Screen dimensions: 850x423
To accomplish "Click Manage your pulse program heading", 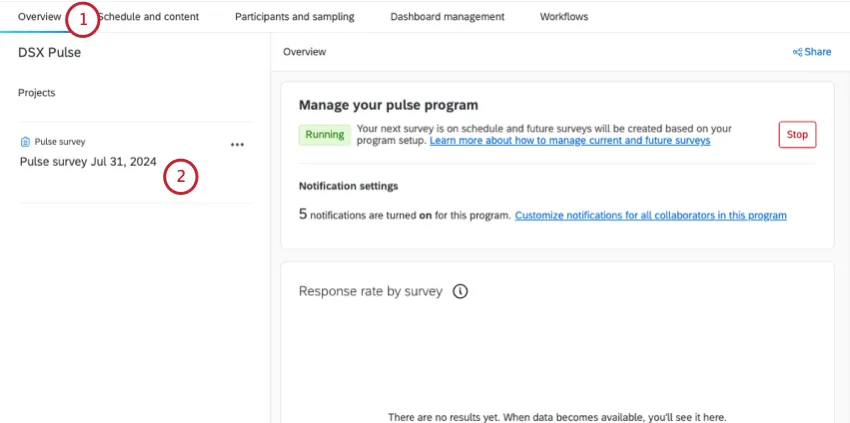I will pyautogui.click(x=389, y=105).
